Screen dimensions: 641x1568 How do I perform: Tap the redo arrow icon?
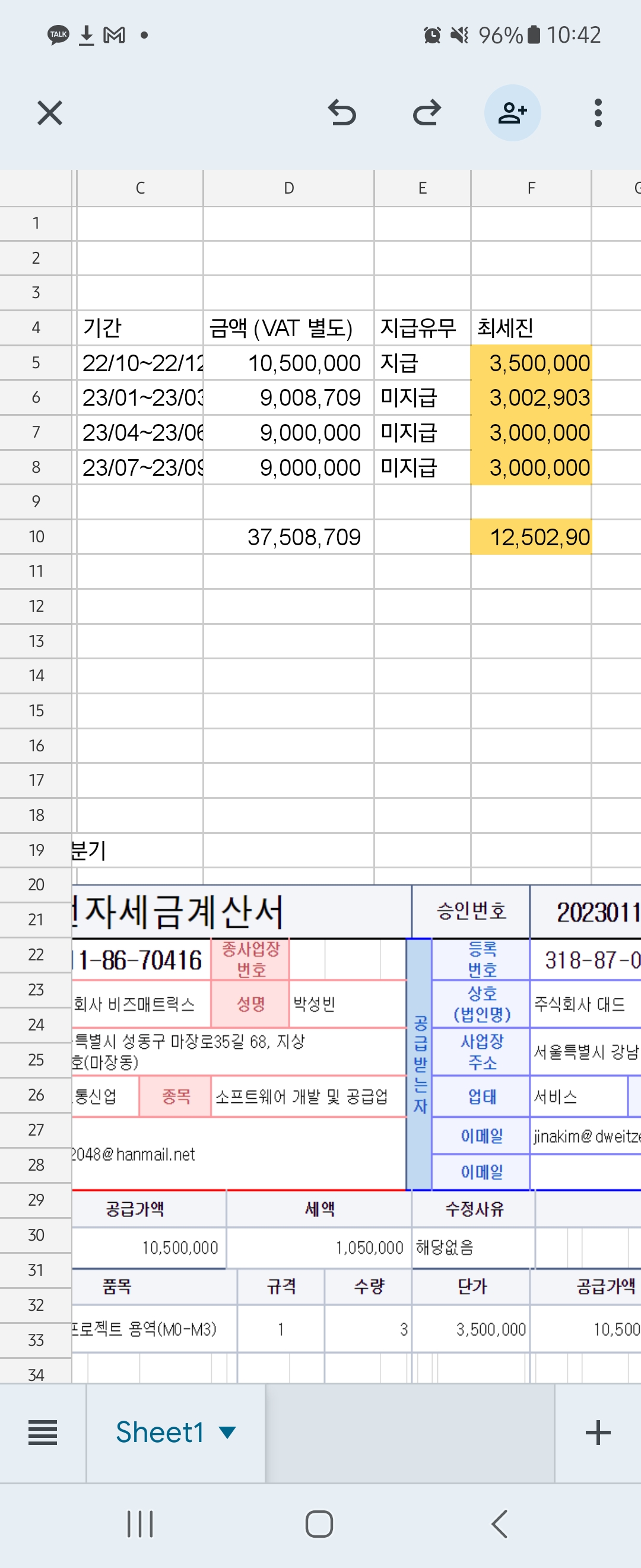click(427, 113)
